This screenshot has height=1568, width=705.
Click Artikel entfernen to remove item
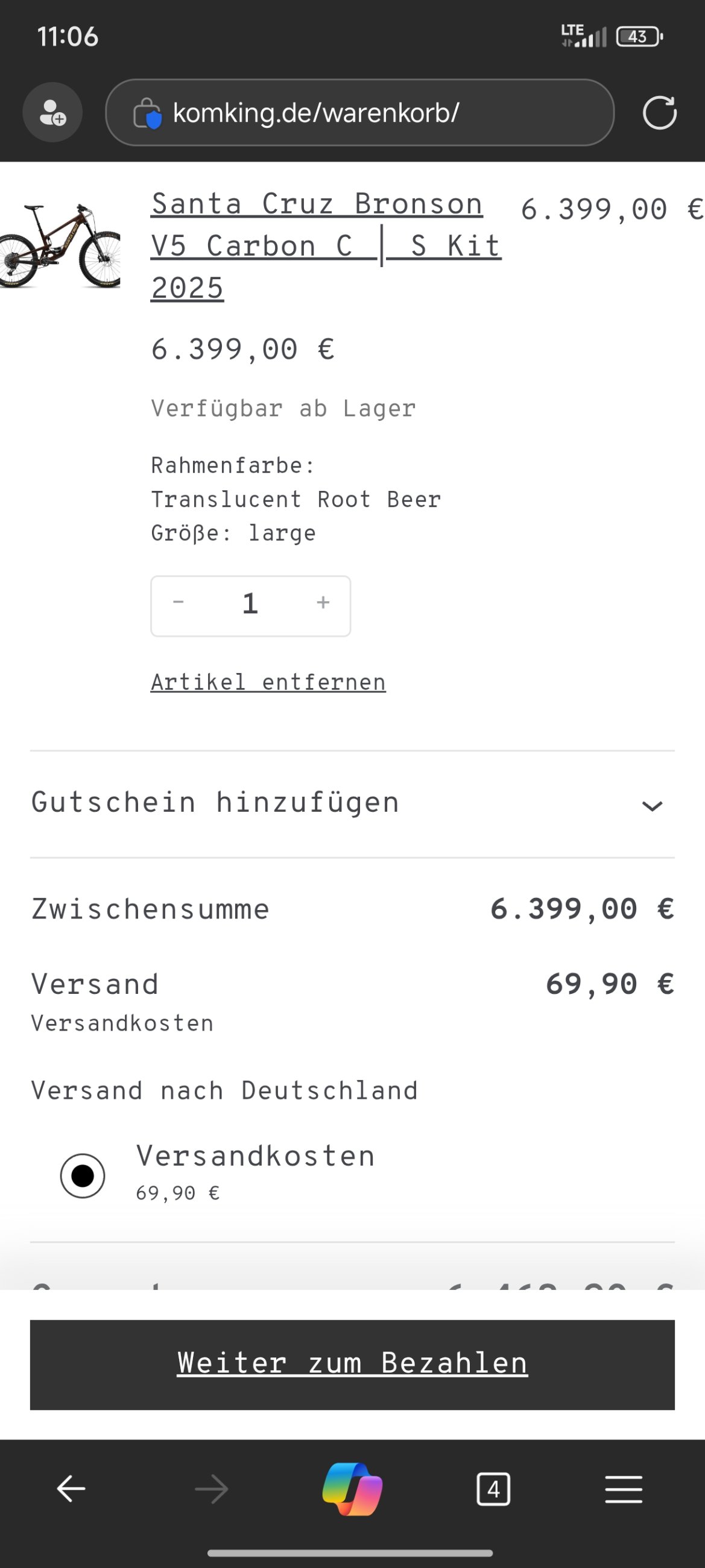268,682
